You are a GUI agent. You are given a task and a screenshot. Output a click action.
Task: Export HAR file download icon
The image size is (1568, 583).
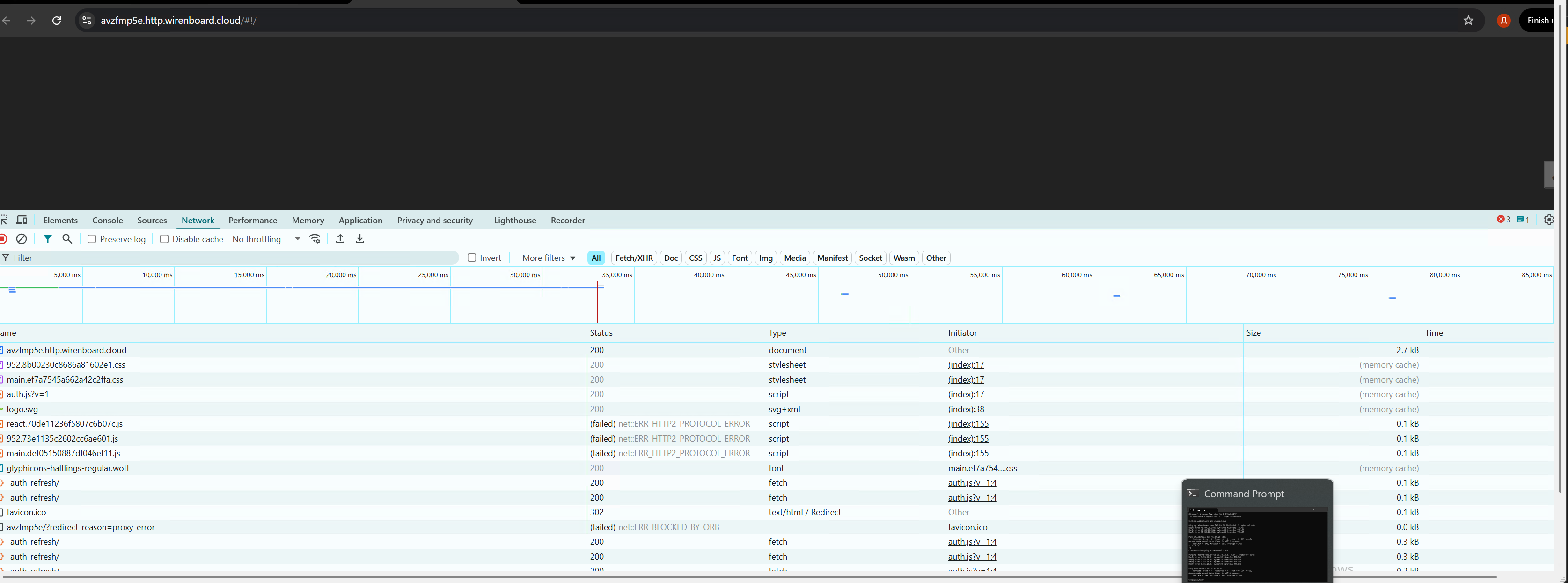(360, 239)
